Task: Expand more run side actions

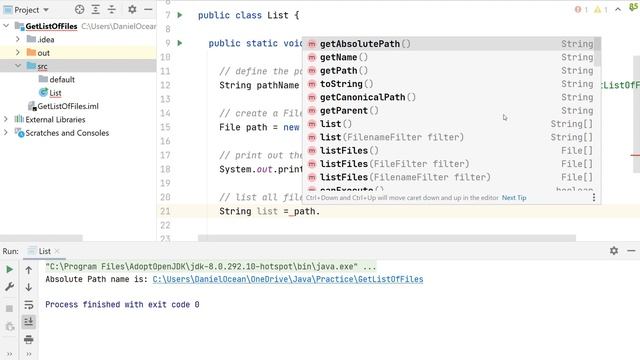Action: tap(29, 354)
